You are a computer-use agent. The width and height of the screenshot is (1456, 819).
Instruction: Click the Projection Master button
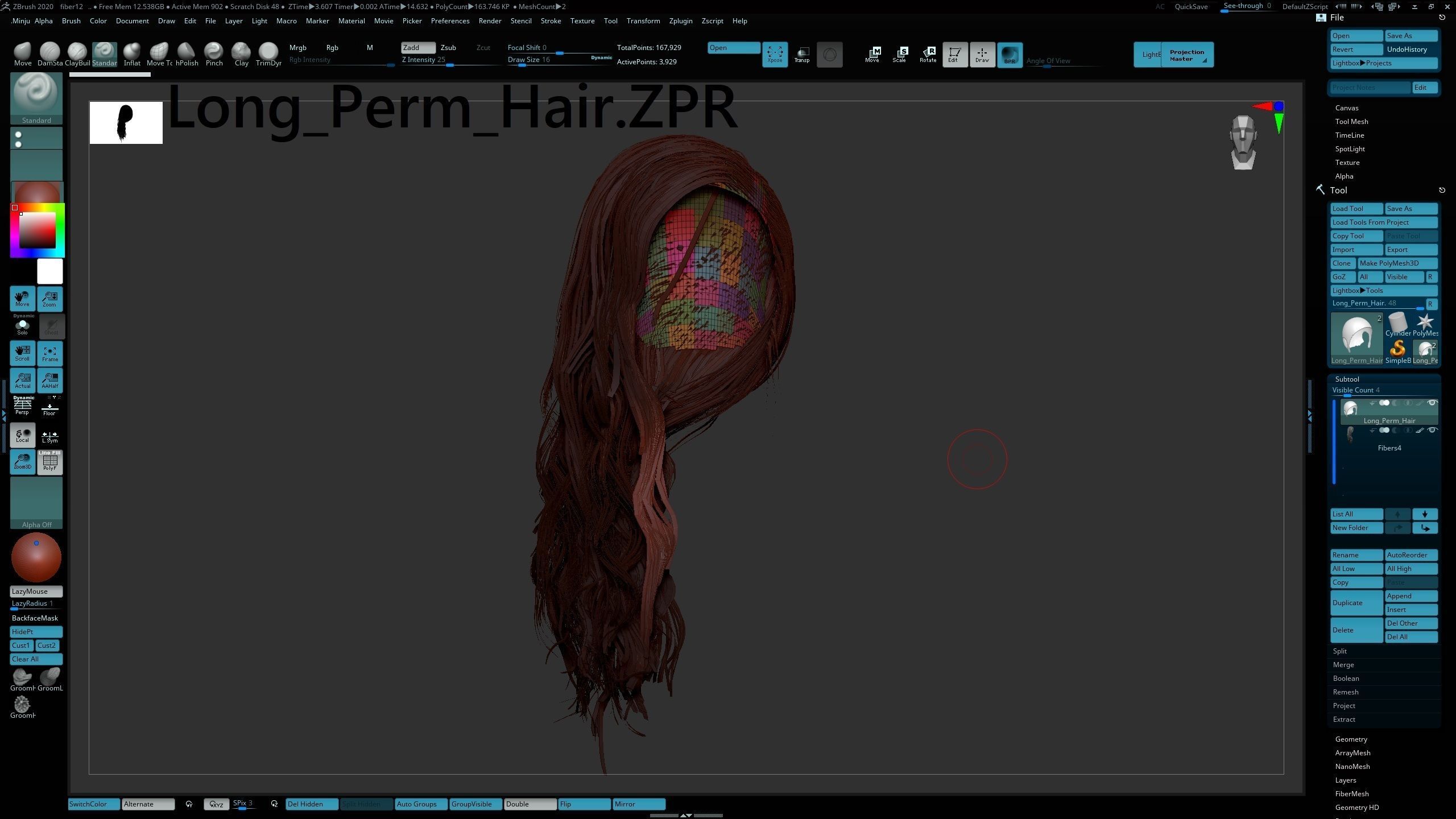(x=1186, y=55)
